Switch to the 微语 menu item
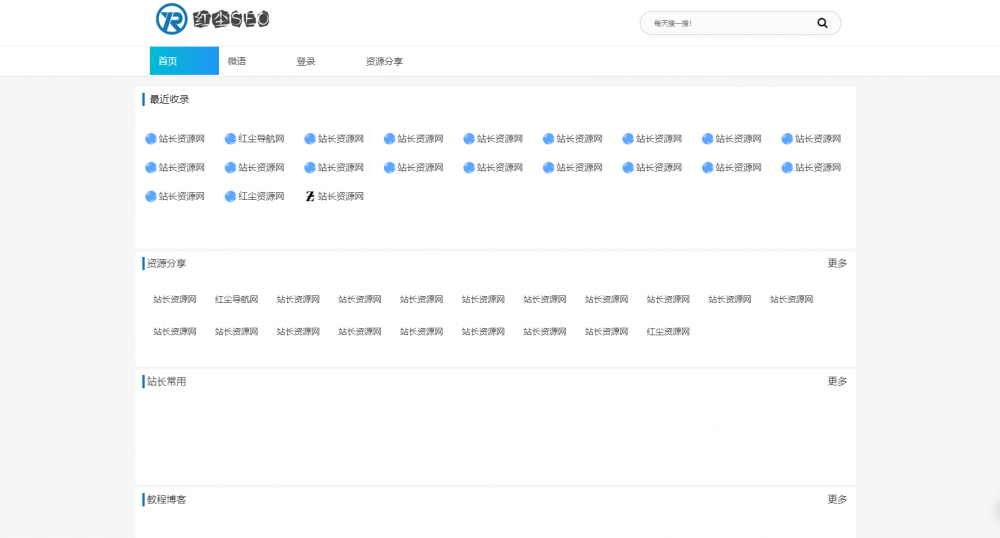This screenshot has width=1000, height=538. pos(236,61)
